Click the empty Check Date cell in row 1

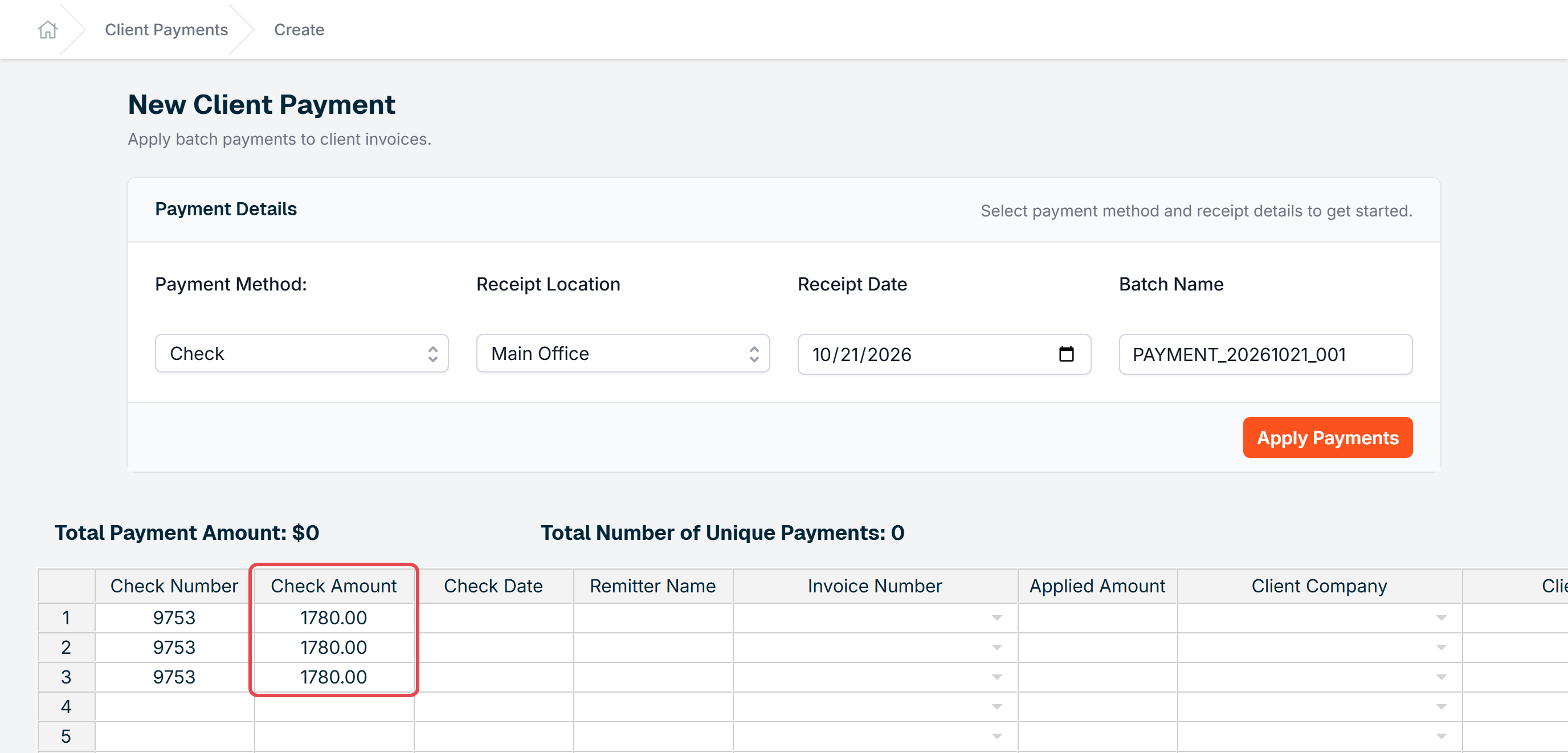coord(493,618)
